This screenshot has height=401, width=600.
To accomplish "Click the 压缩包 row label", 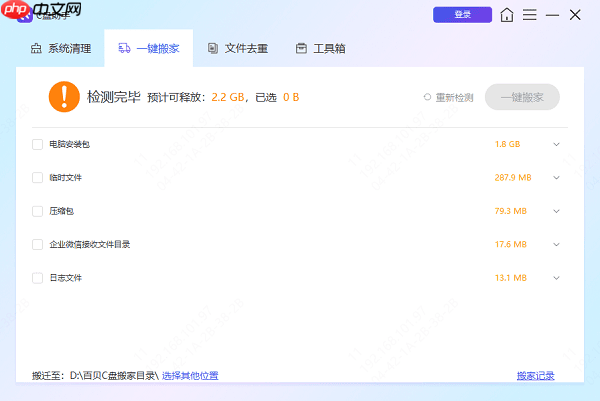I will click(x=61, y=211).
